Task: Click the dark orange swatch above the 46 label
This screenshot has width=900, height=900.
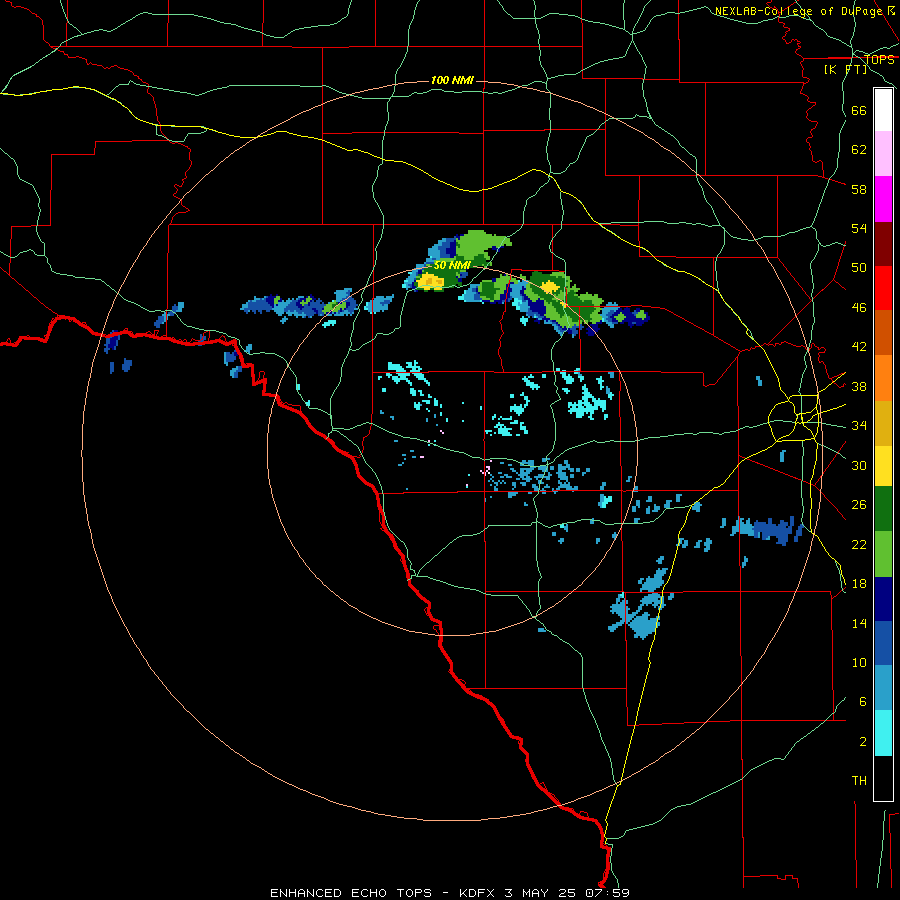Action: point(883,333)
